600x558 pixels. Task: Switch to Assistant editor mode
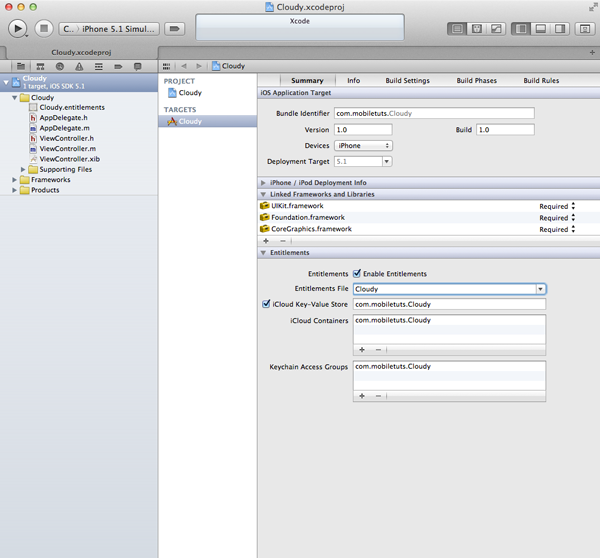[x=477, y=29]
